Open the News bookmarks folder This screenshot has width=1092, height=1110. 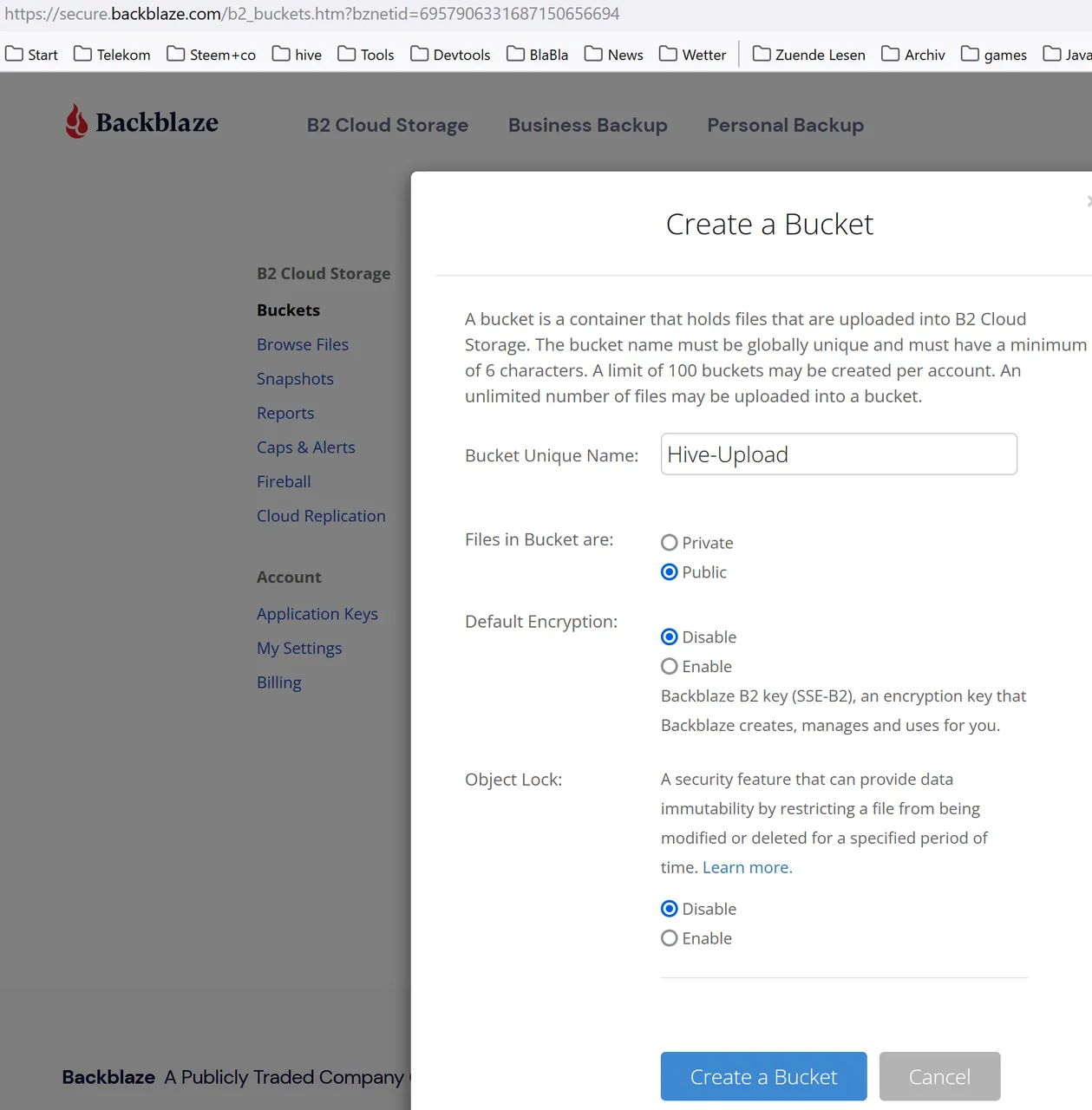(x=613, y=55)
